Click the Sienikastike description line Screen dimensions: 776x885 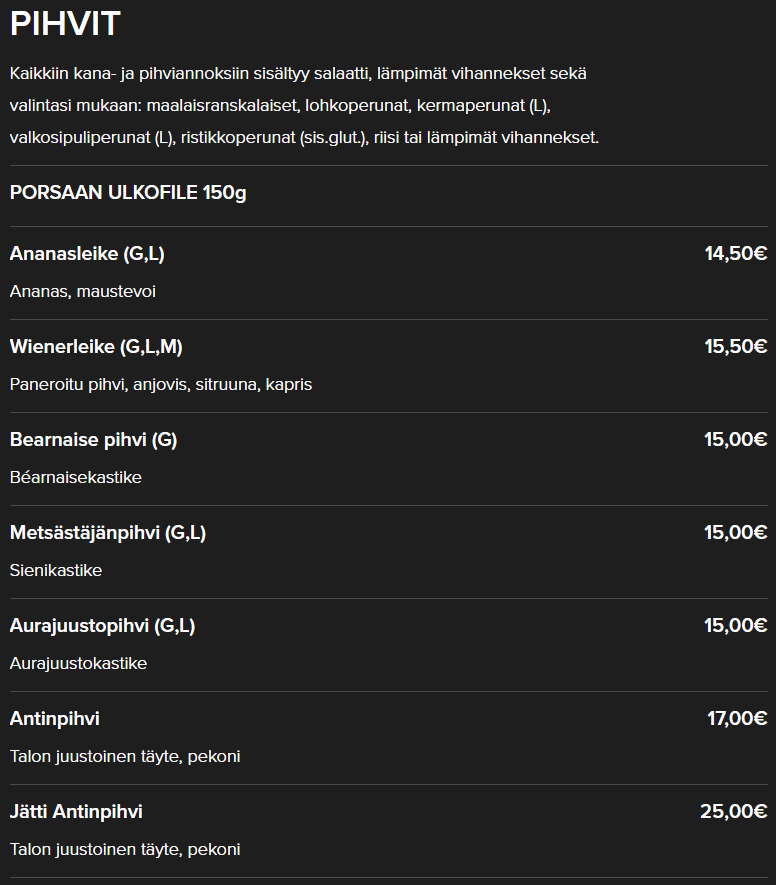[x=56, y=571]
